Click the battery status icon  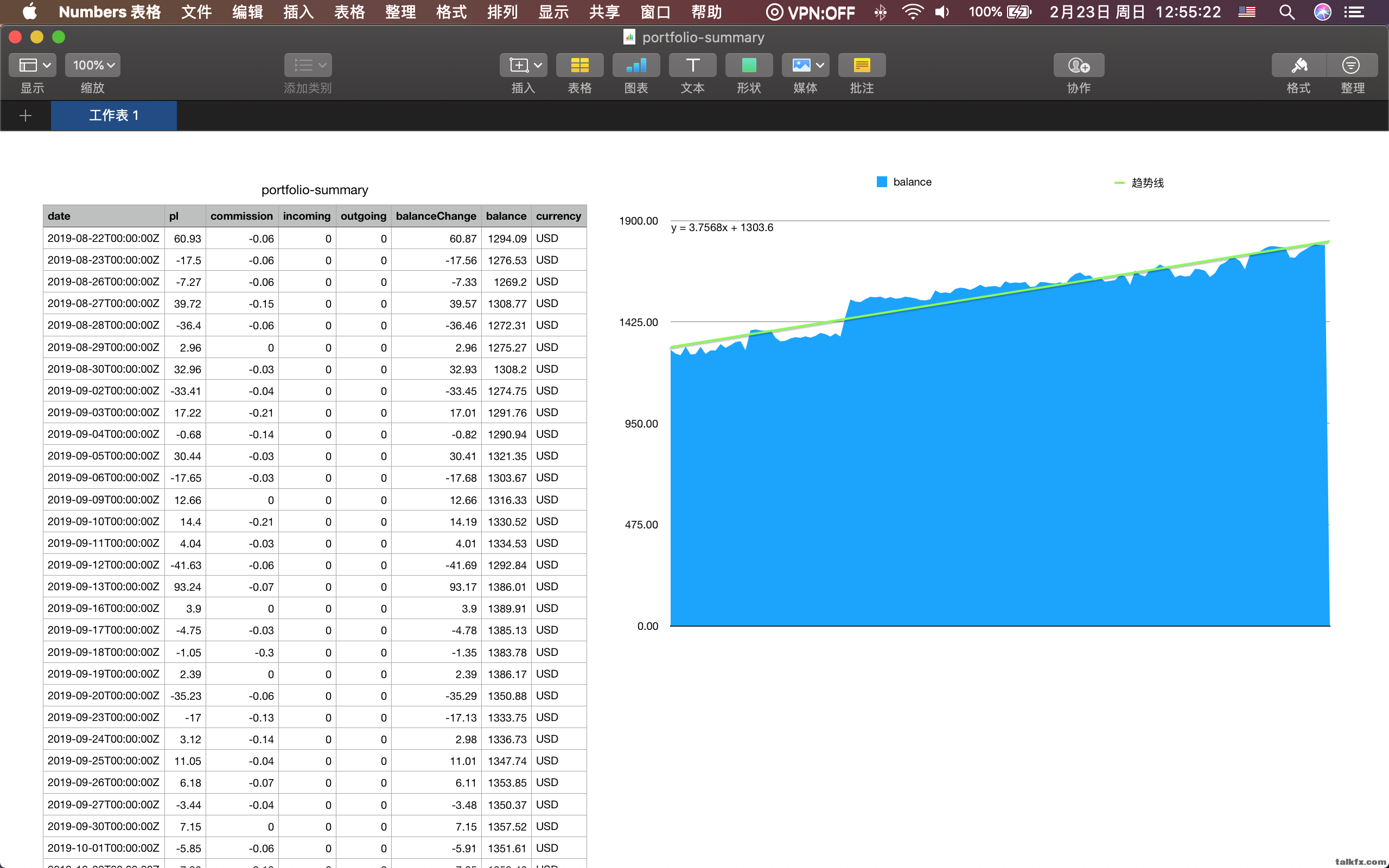(x=1001, y=11)
